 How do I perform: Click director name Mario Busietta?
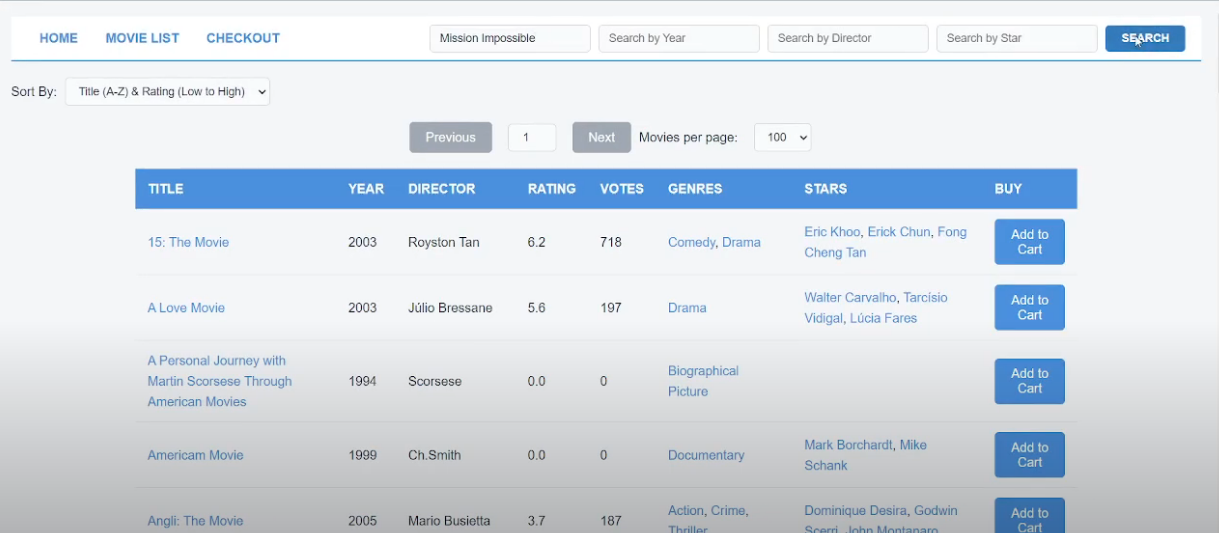pos(449,521)
